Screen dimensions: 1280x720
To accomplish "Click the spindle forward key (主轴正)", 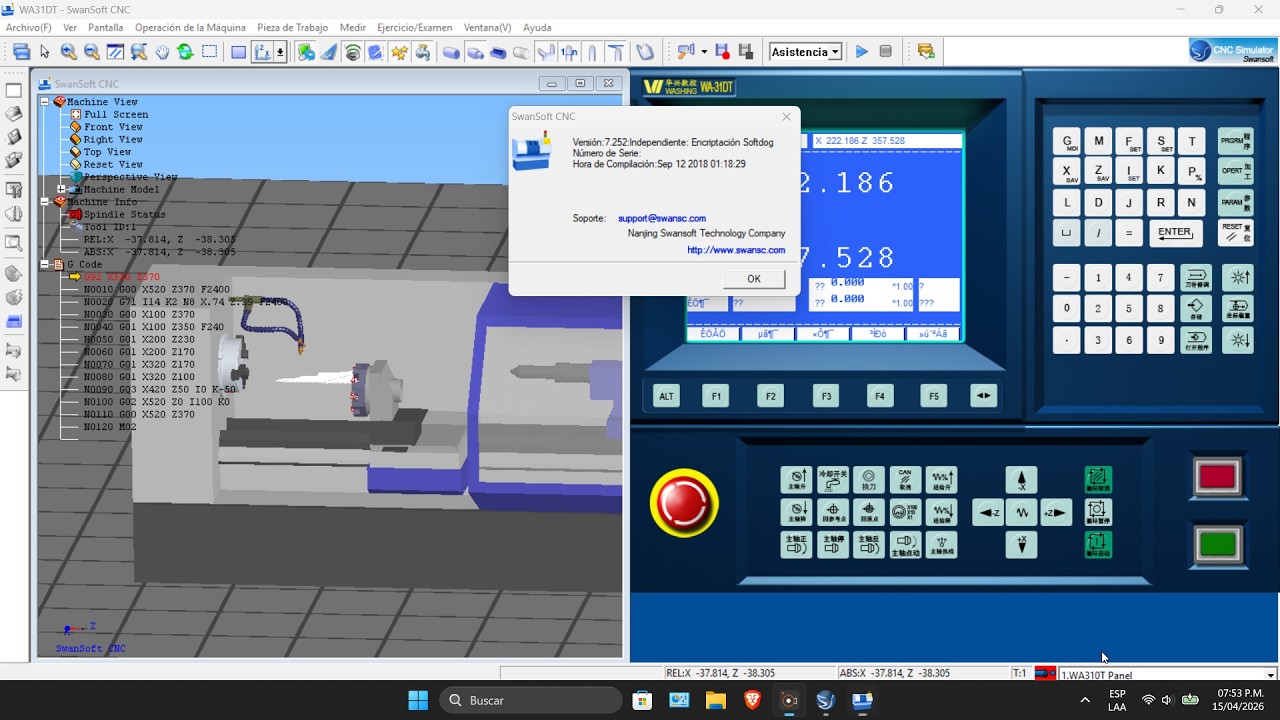I will [x=796, y=545].
